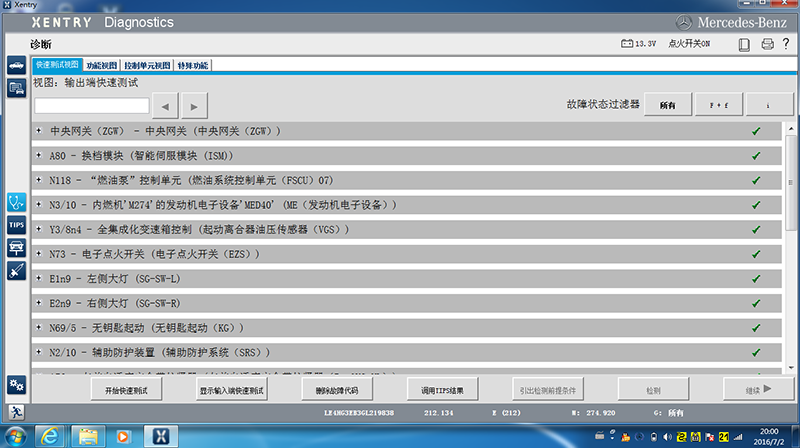This screenshot has width=800, height=448.
Task: Open the gears settings sidebar icon
Action: (x=16, y=385)
